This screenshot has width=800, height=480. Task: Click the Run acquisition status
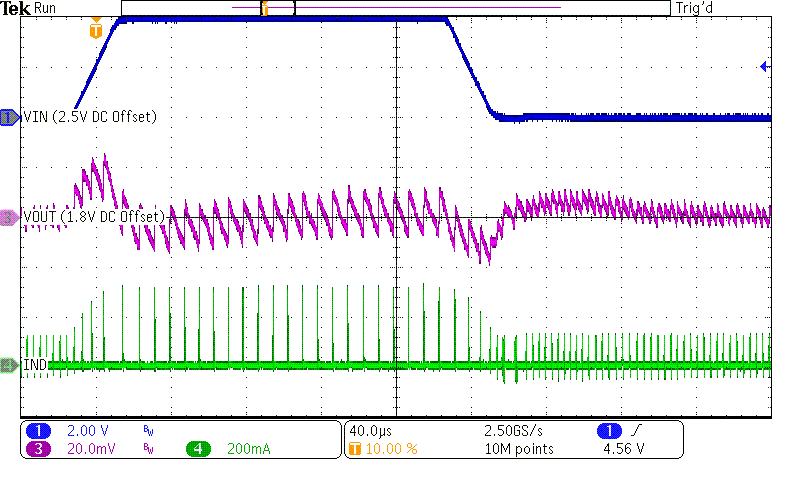46,8
